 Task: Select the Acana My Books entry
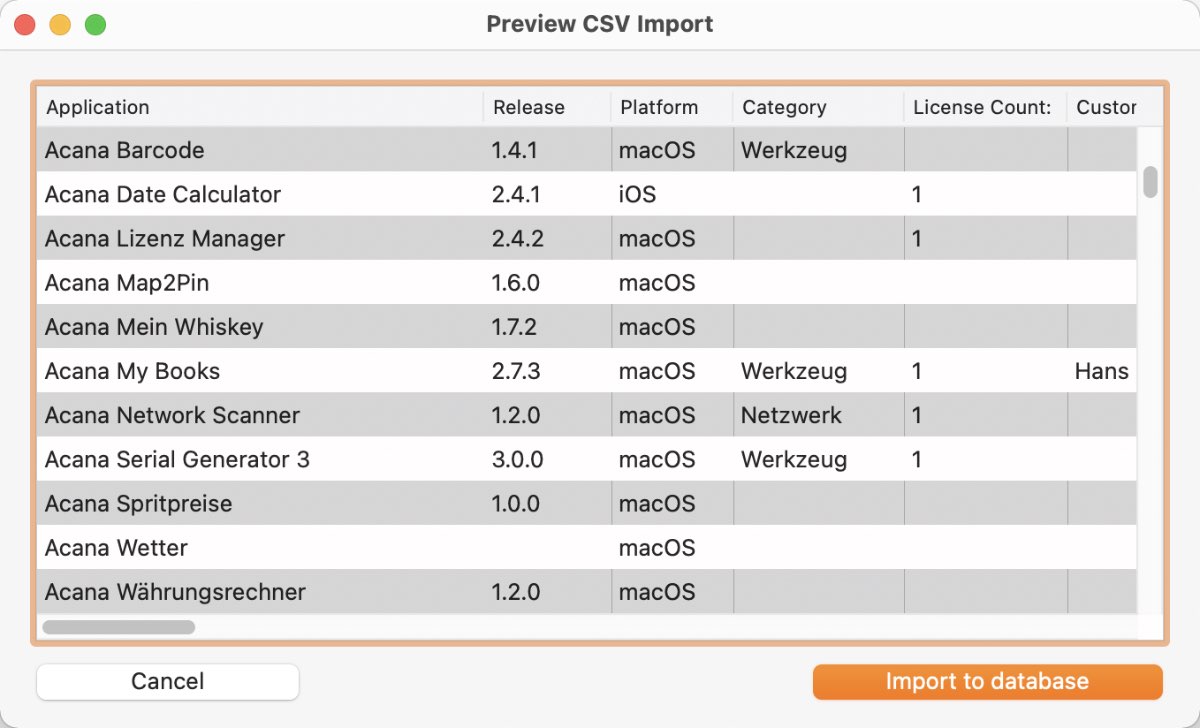[132, 371]
